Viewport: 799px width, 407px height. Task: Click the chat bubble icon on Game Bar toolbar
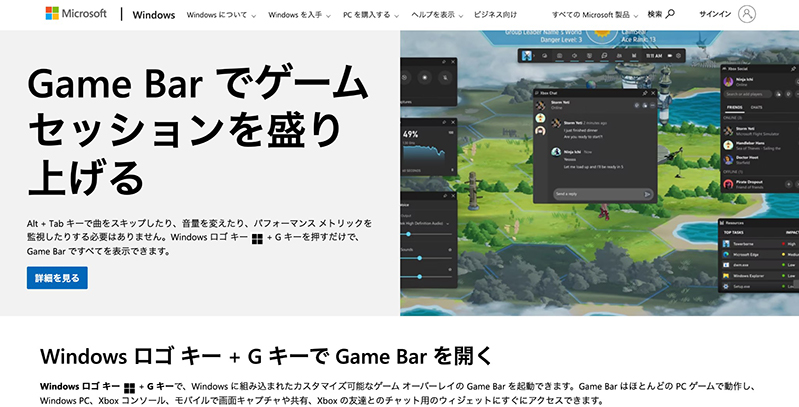pos(604,56)
